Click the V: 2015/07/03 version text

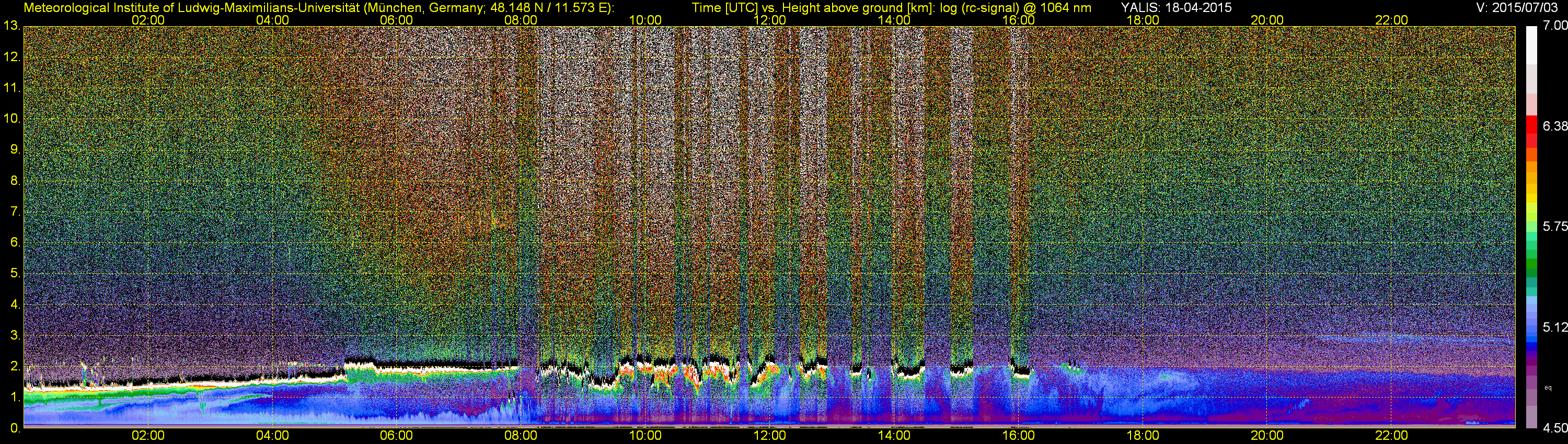pyautogui.click(x=1516, y=7)
